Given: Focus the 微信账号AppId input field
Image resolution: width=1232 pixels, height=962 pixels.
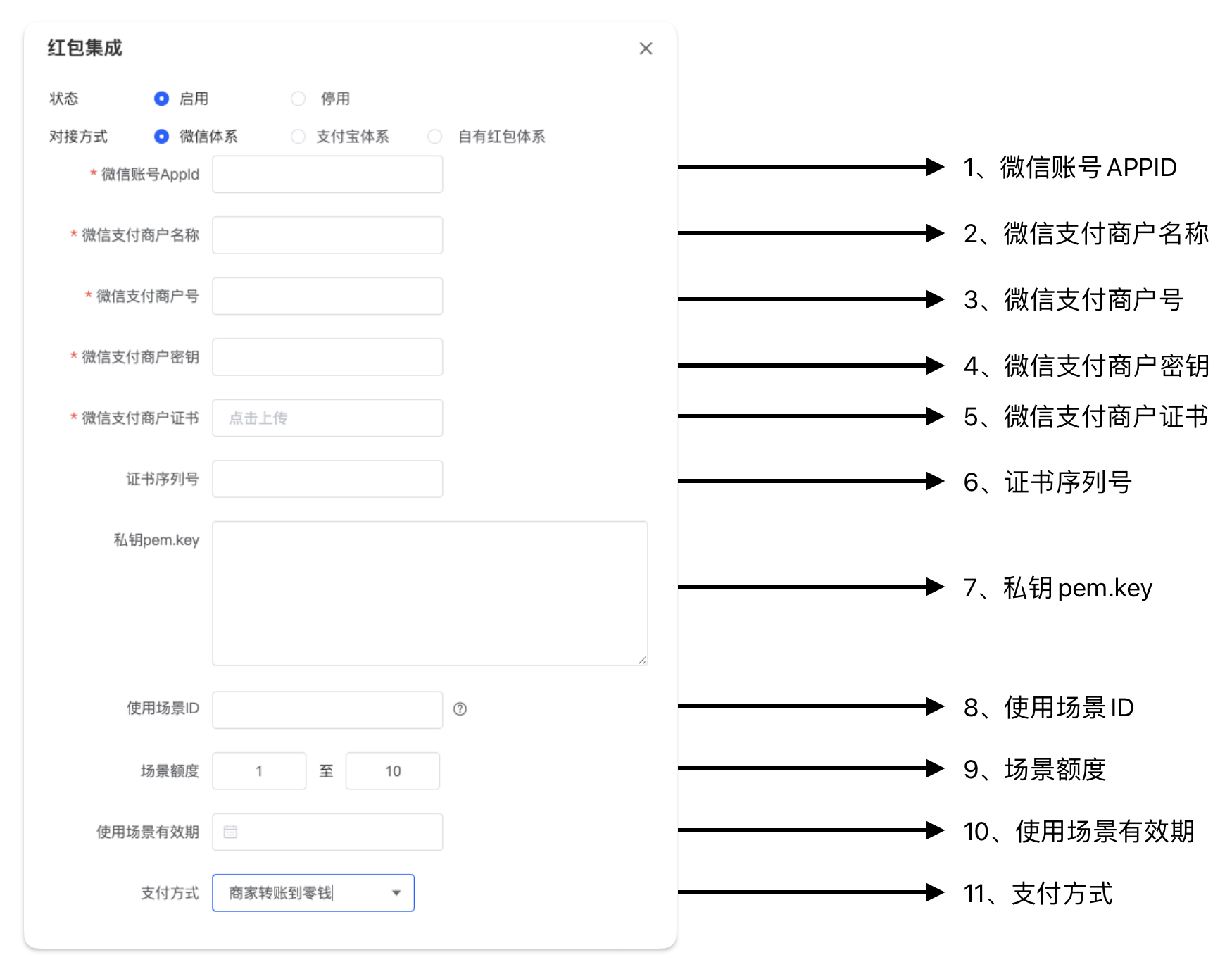Looking at the screenshot, I should [x=327, y=174].
